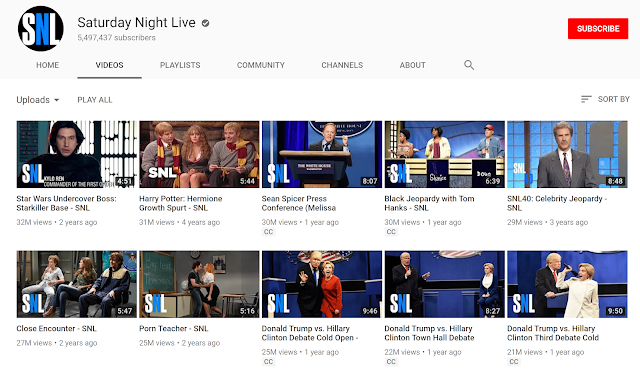This screenshot has width=640, height=371.
Task: Click the 9:46 debate cold open thumbnail
Action: [322, 284]
